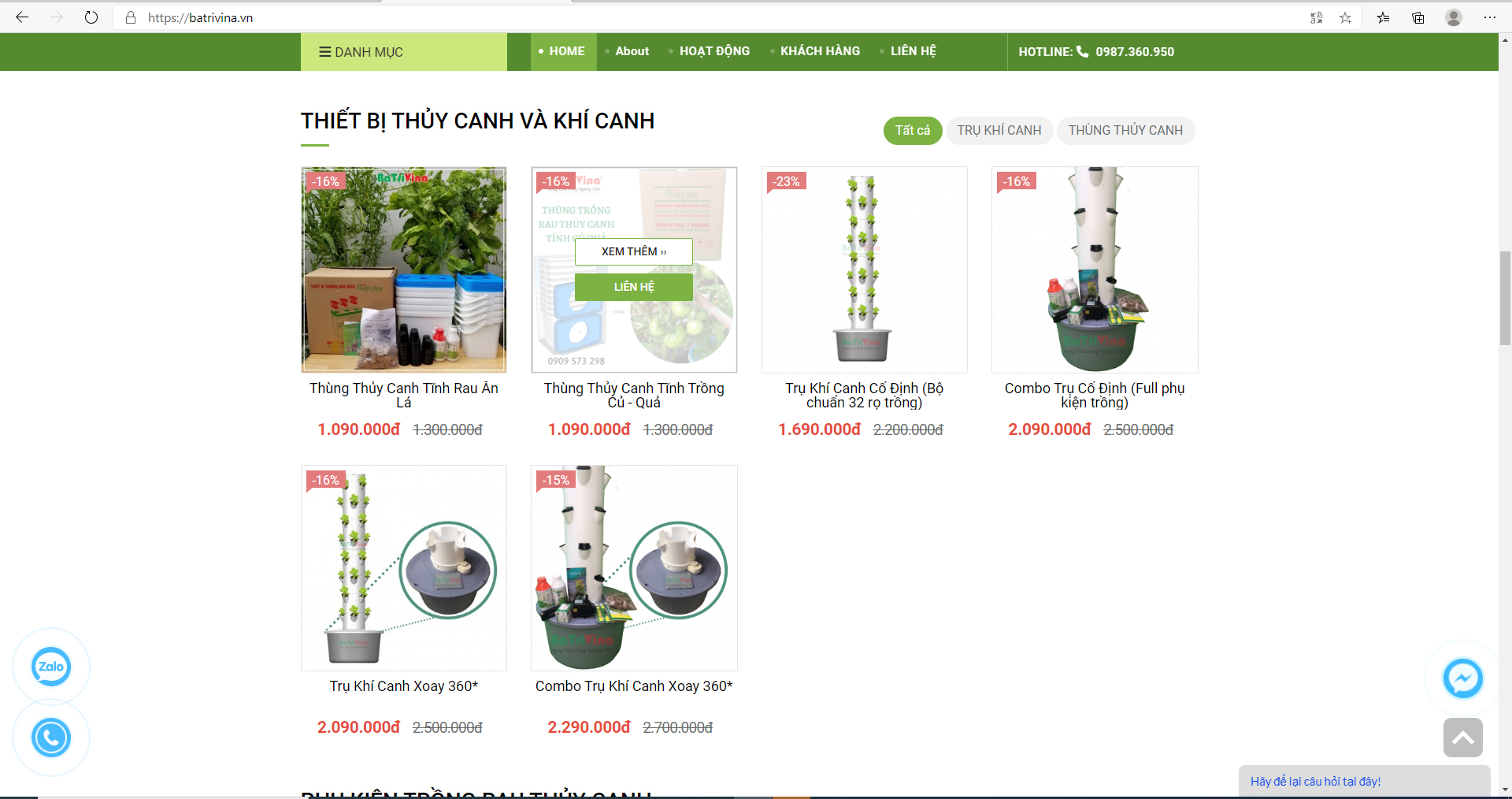Select the TRỤ KHÍ CANH filter tab
Image resolution: width=1512 pixels, height=799 pixels.
[x=999, y=130]
